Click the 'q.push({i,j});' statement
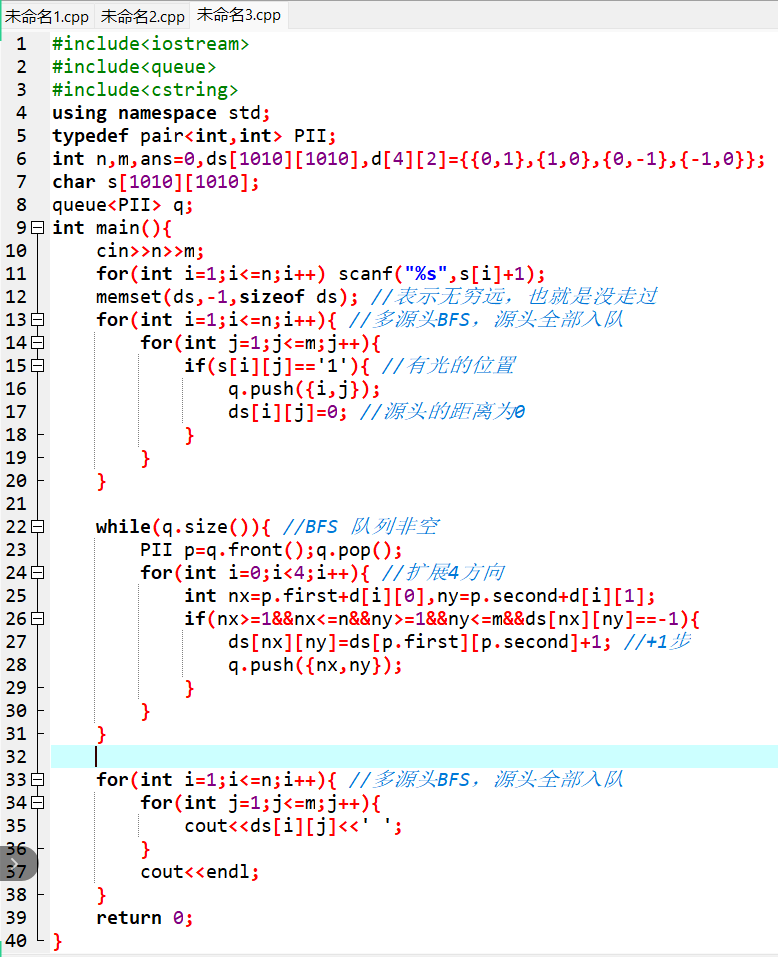This screenshot has height=957, width=778. point(304,389)
